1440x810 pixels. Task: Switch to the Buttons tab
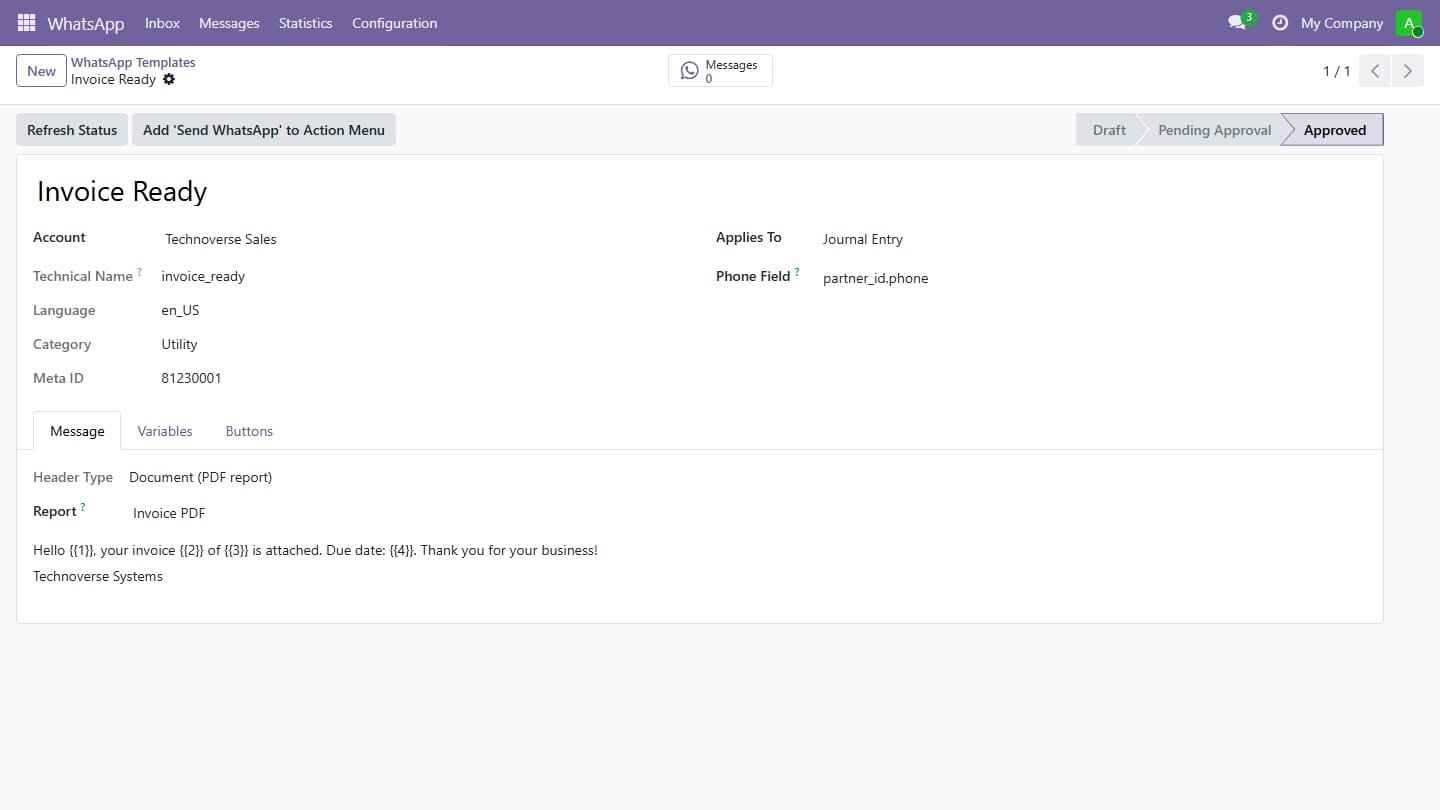(x=249, y=431)
